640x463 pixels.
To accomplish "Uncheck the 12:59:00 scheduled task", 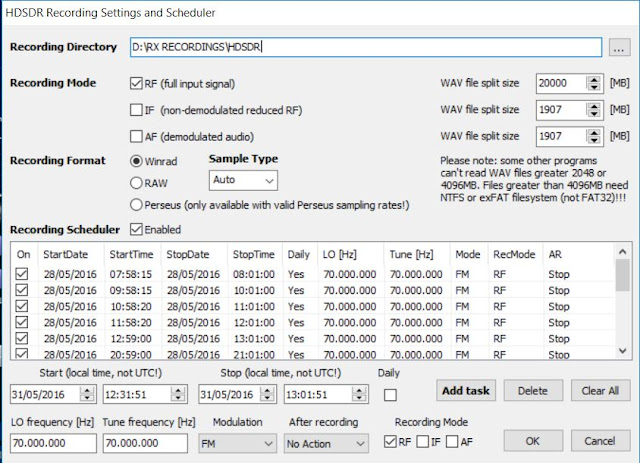I will click(x=22, y=338).
